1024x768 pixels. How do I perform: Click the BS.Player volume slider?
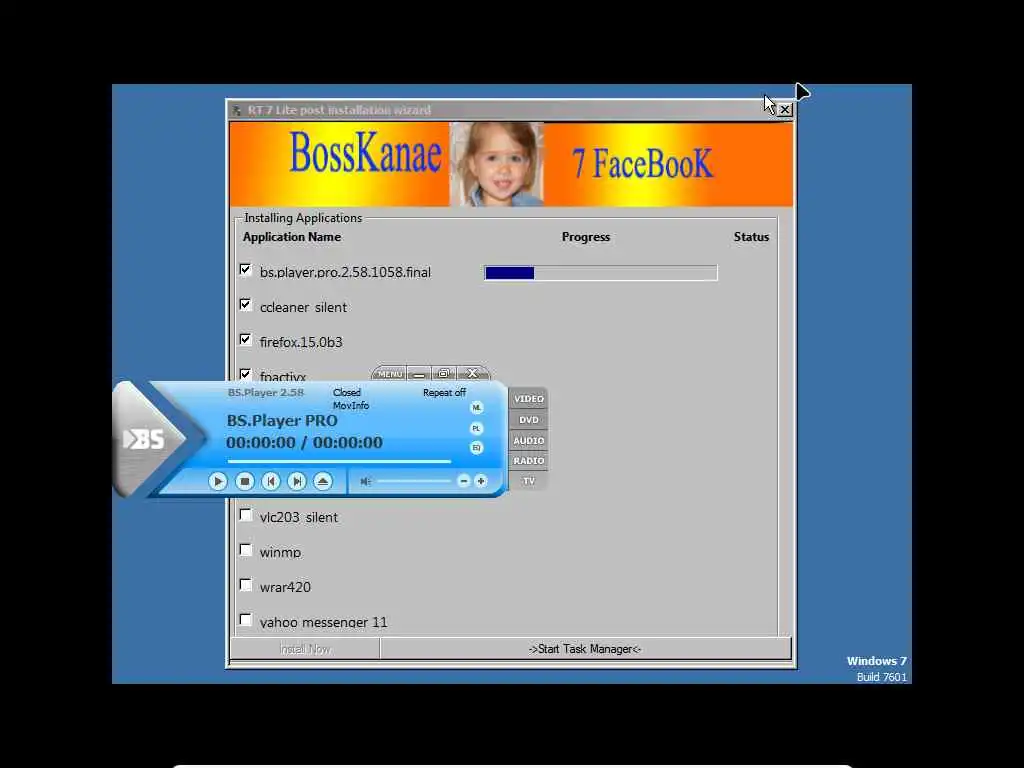[413, 481]
